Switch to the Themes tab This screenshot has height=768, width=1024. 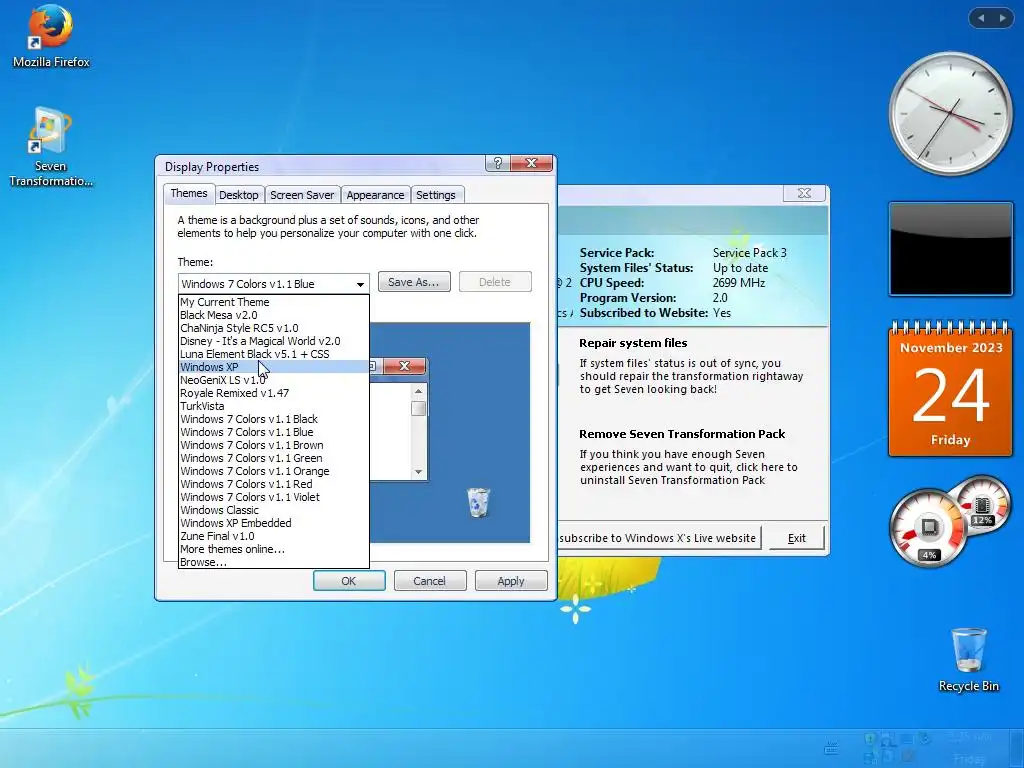189,193
